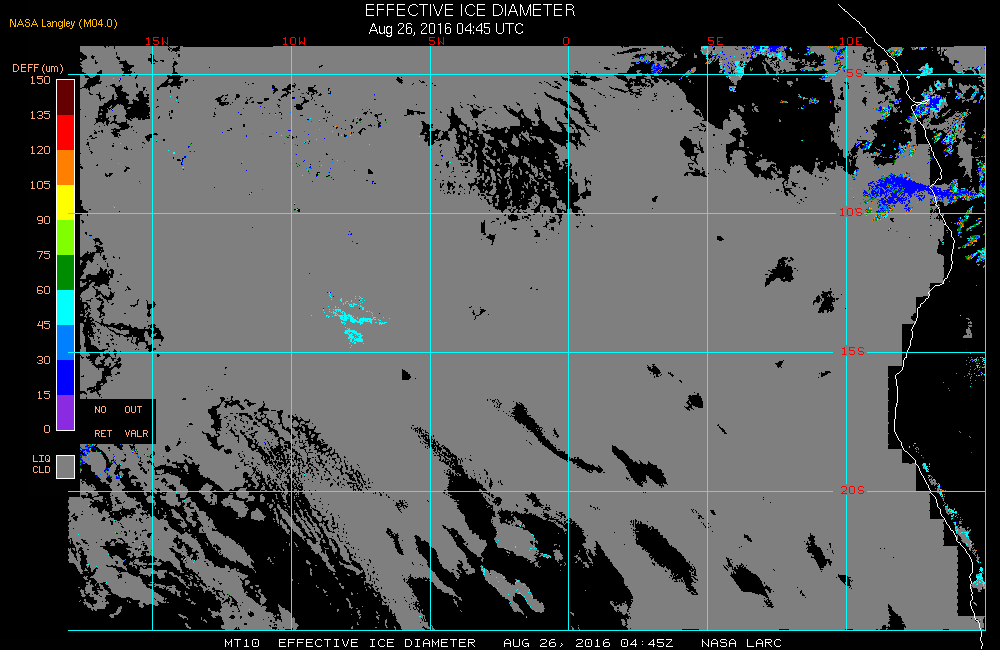The width and height of the screenshot is (1000, 650).
Task: Click the cyan ice cloud cluster near 10W
Action: point(353,319)
